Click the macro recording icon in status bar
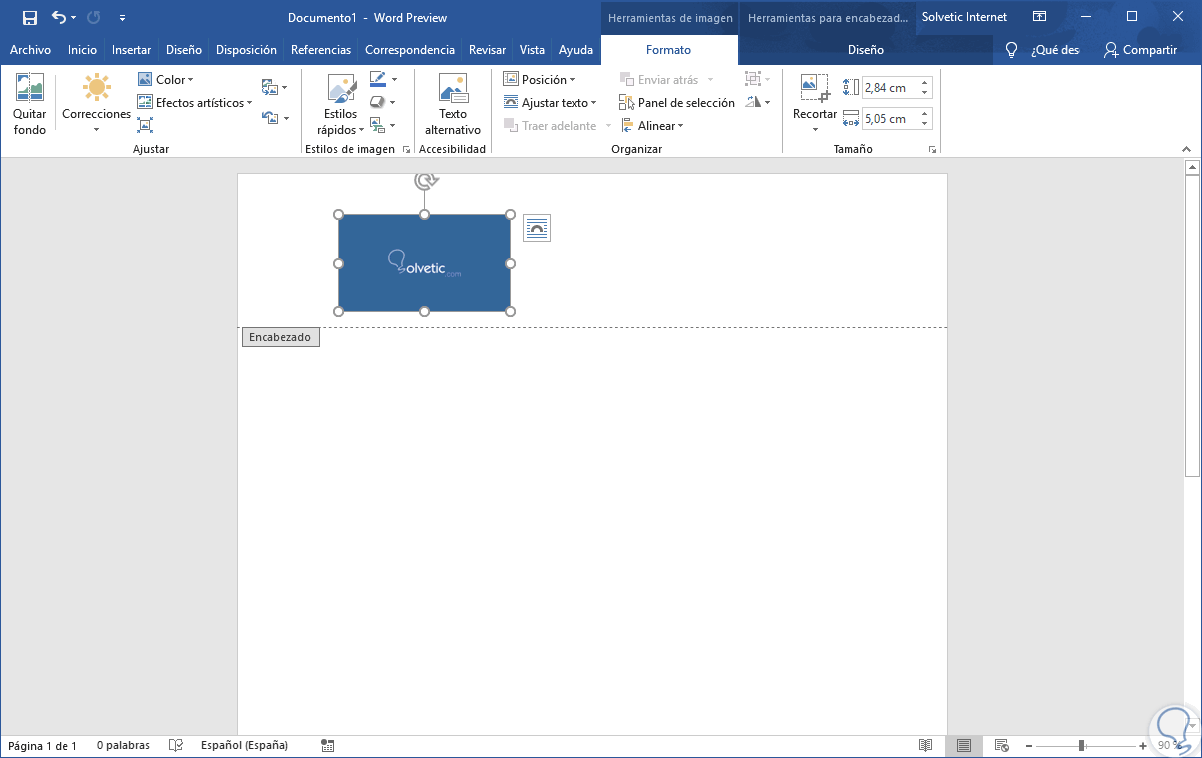The image size is (1202, 758). coord(328,746)
